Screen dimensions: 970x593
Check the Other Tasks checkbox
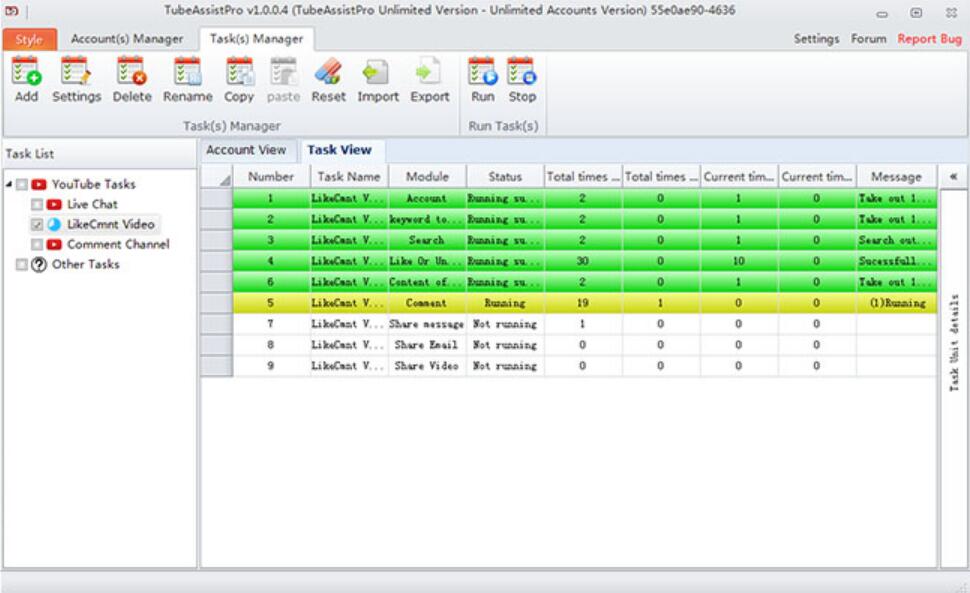click(22, 265)
